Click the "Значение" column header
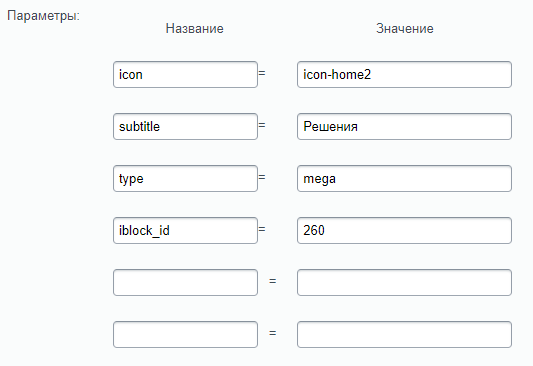This screenshot has height=366, width=533. [405, 29]
